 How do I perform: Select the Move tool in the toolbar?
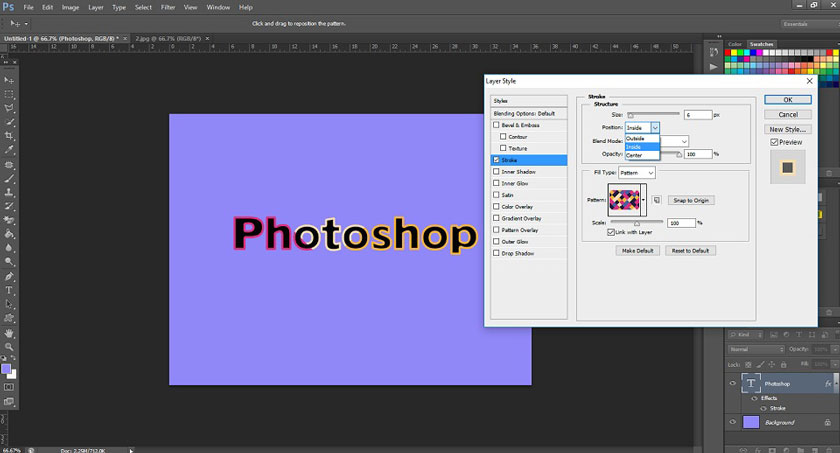9,80
